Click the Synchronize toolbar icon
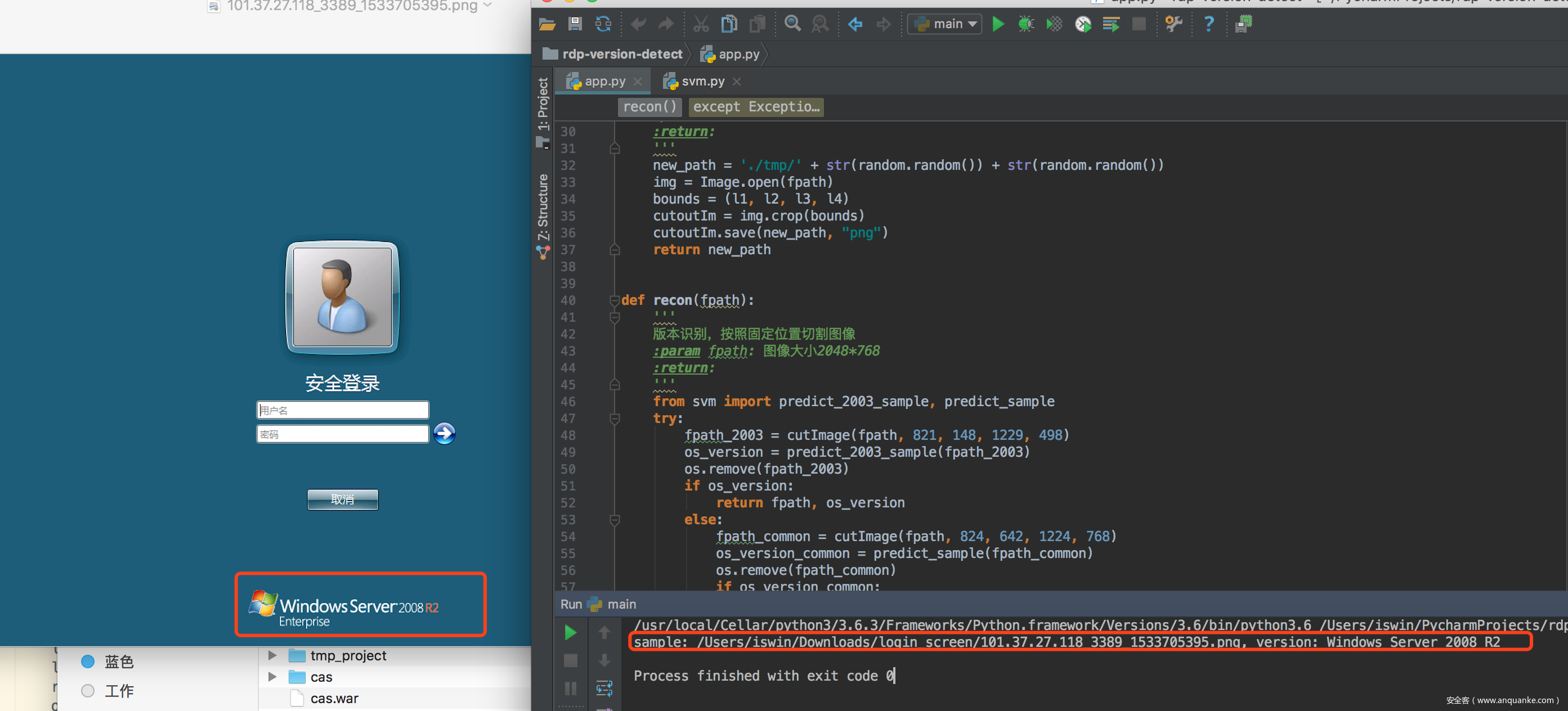Viewport: 1568px width, 711px height. click(x=603, y=24)
